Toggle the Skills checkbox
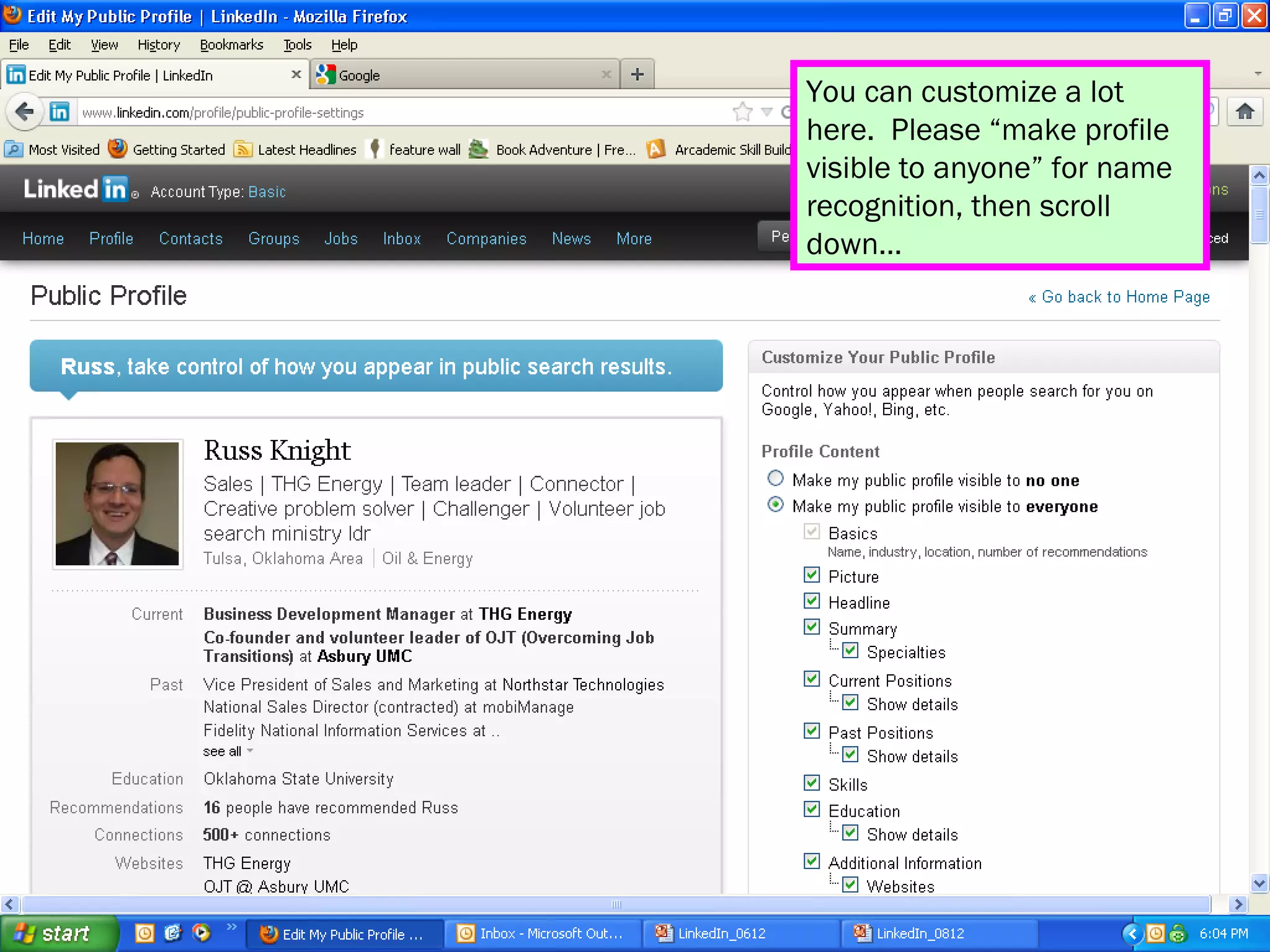 812,783
